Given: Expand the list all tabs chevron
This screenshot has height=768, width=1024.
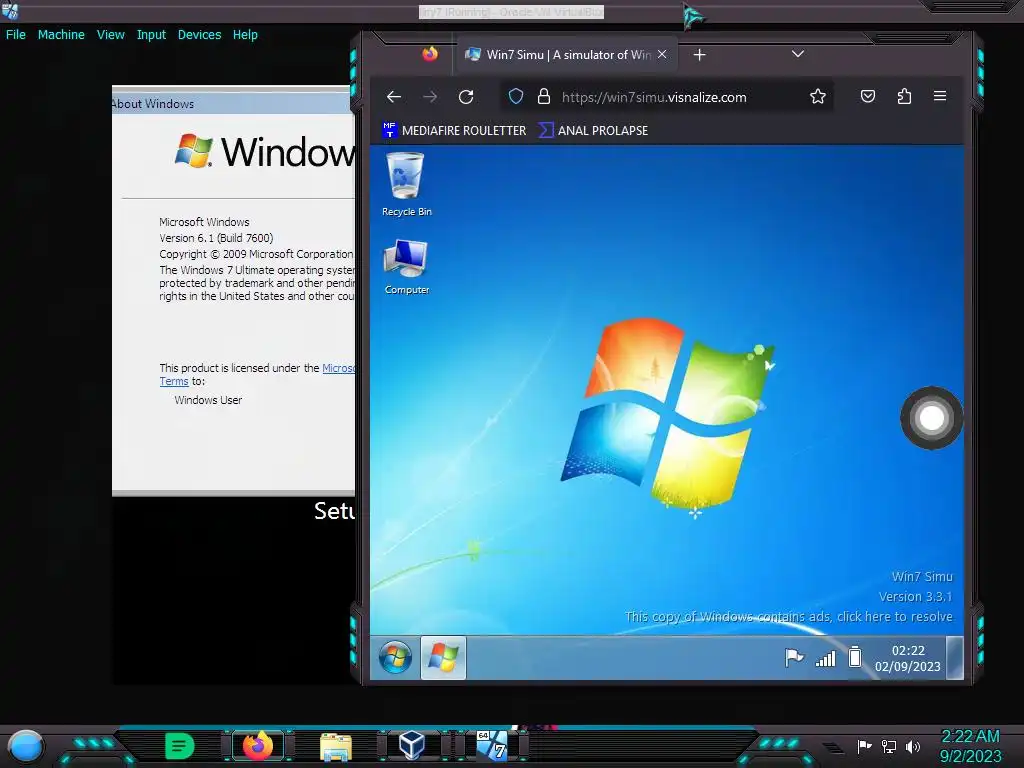Looking at the screenshot, I should coord(797,54).
